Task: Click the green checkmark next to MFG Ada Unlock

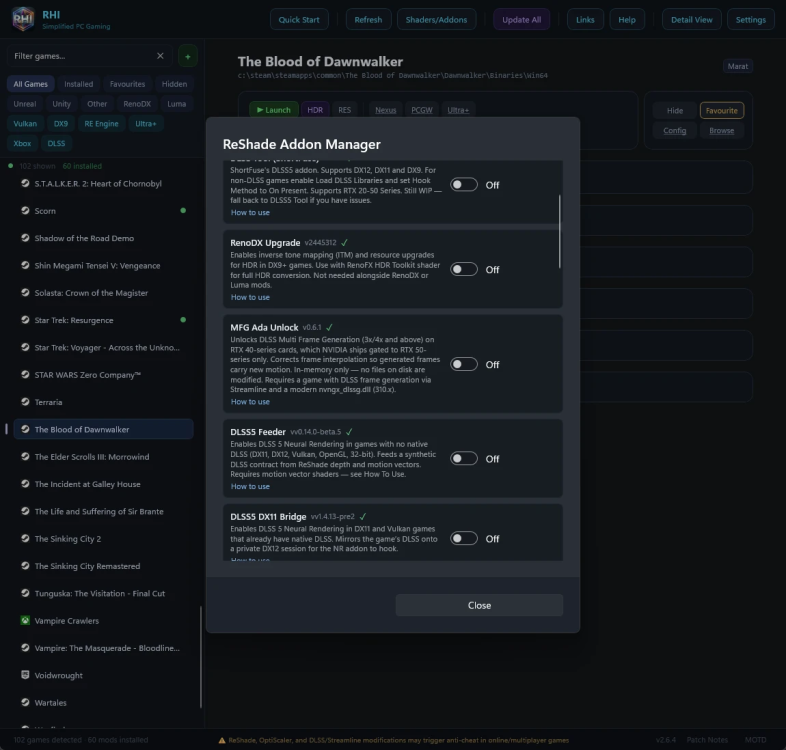Action: coord(329,327)
